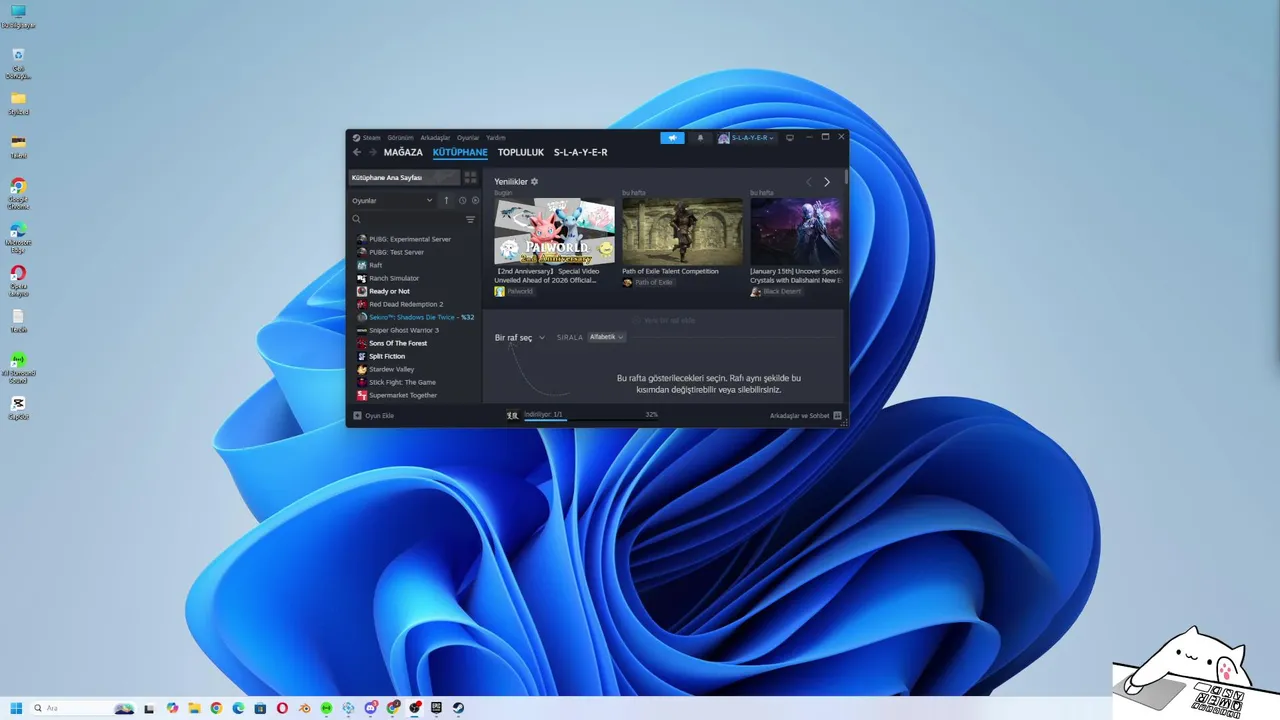Show next Yenilikler items with right arrow
The height and width of the screenshot is (720, 1280).
pos(827,182)
